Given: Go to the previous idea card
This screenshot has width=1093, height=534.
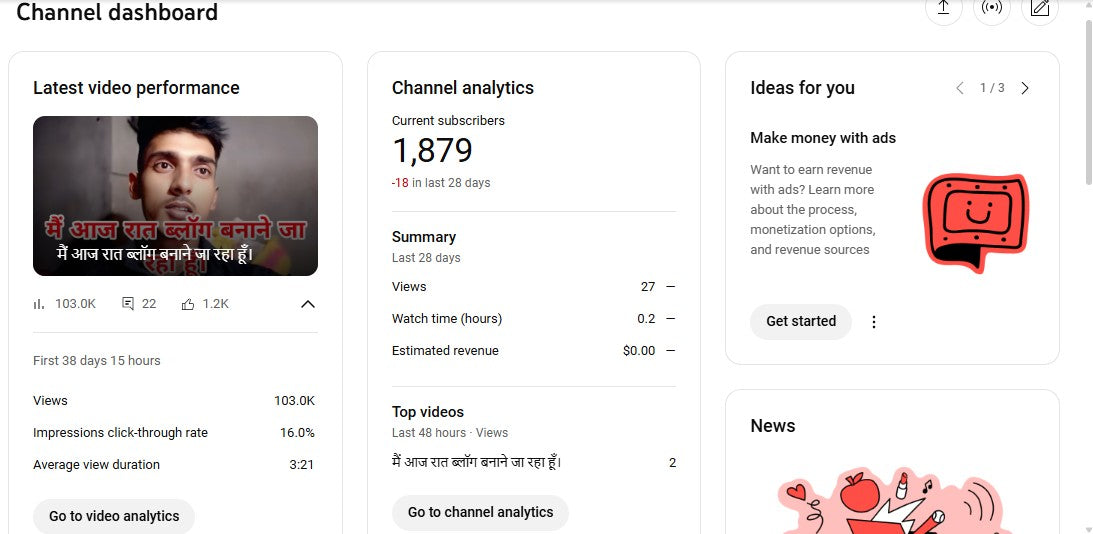Looking at the screenshot, I should [960, 88].
